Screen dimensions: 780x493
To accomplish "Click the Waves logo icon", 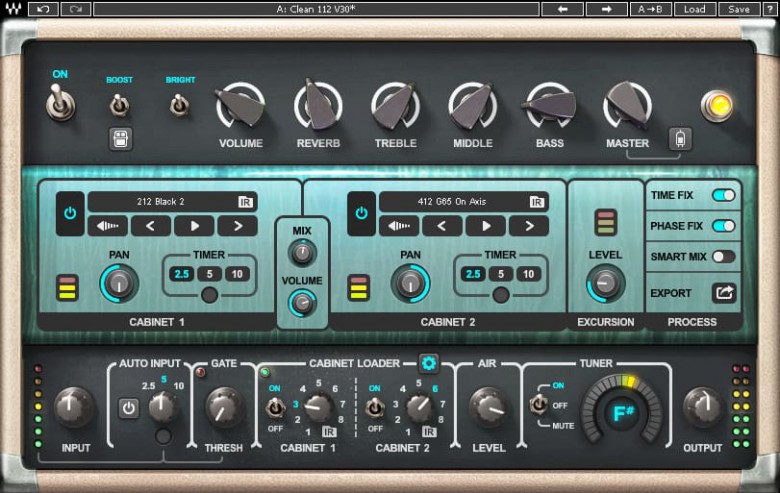I will pos(13,9).
